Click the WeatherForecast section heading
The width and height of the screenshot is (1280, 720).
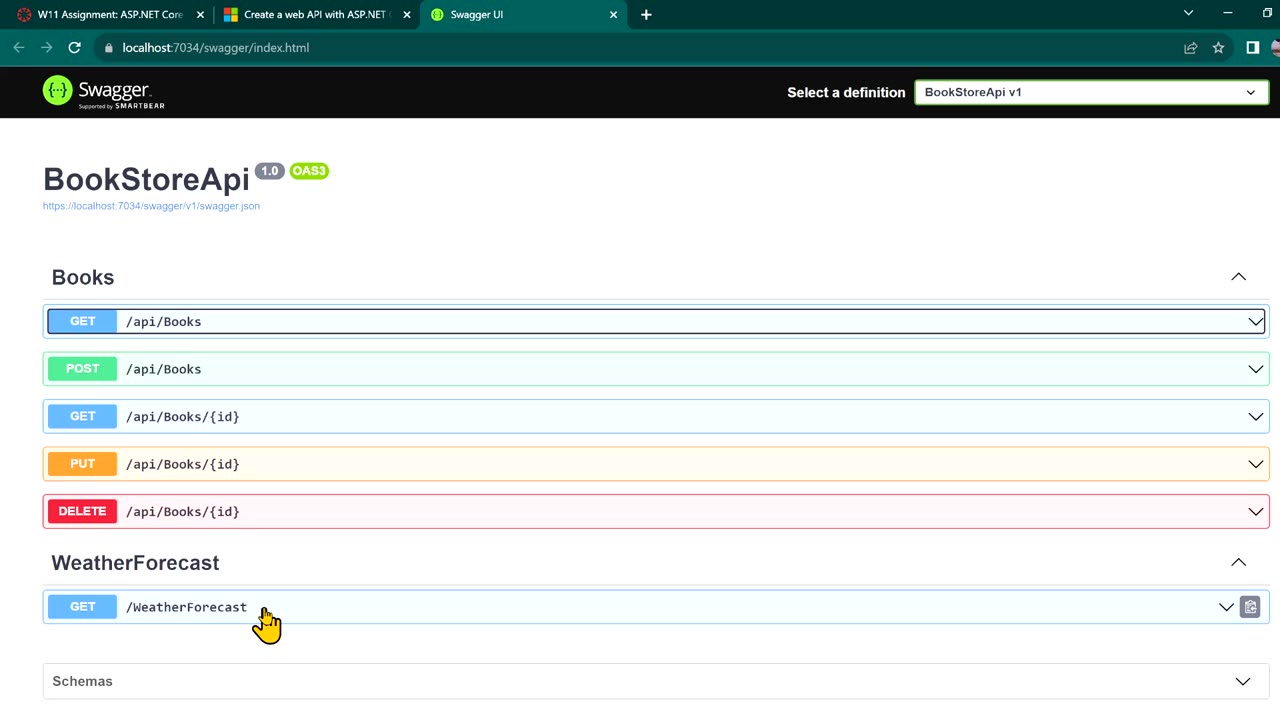tap(135, 563)
